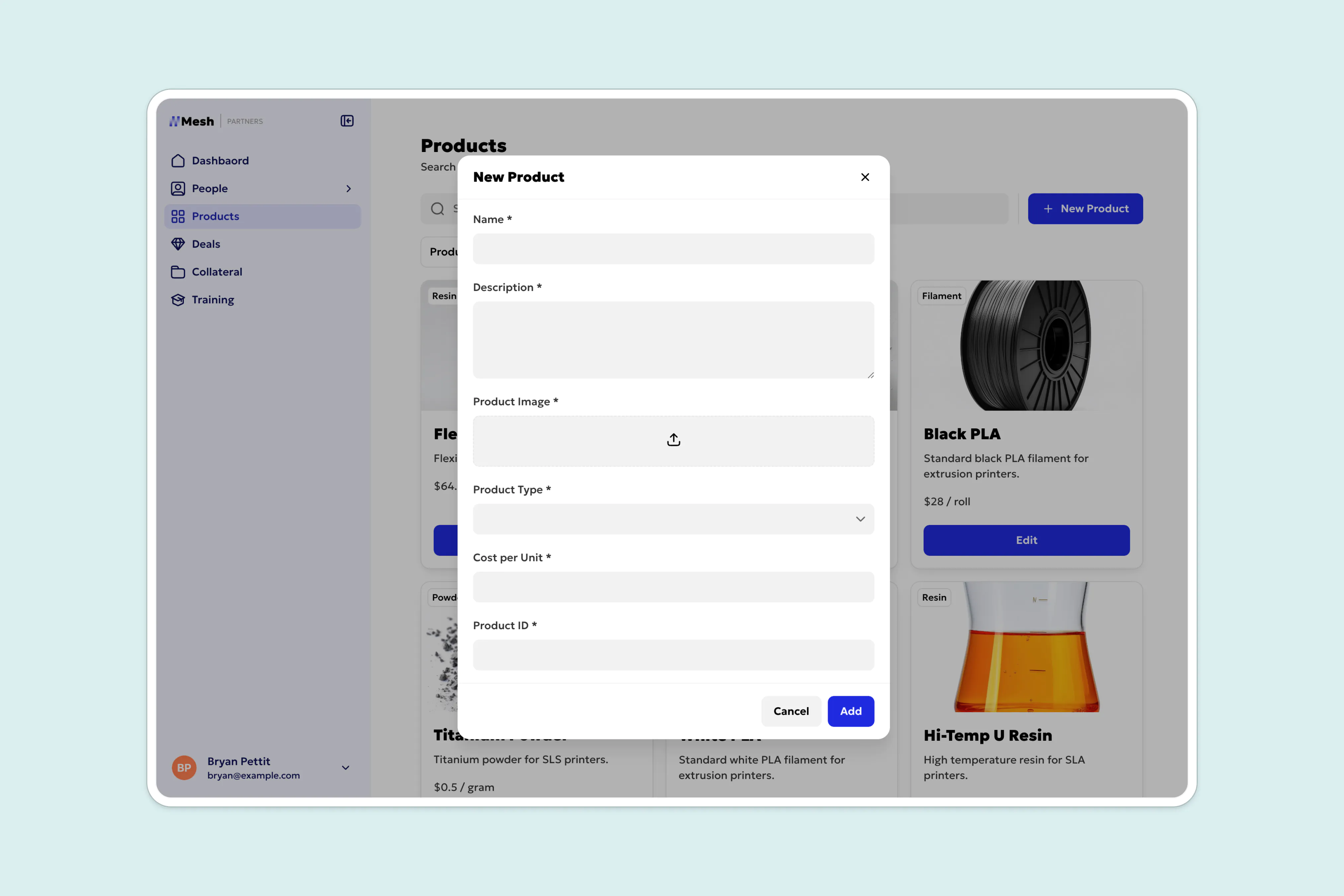The width and height of the screenshot is (1344, 896).
Task: Close the New Product dialog
Action: (x=864, y=177)
